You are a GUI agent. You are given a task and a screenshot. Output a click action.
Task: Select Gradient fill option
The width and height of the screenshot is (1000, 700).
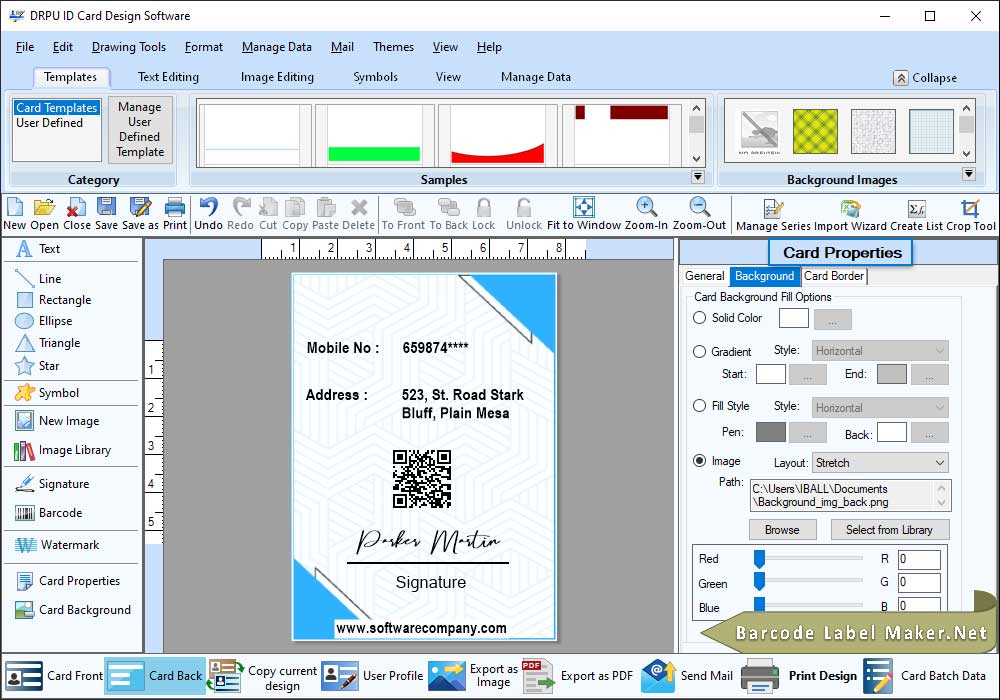pos(700,351)
